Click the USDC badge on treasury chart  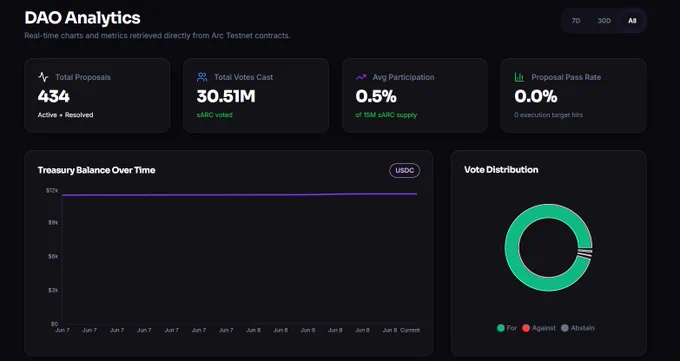(x=405, y=171)
